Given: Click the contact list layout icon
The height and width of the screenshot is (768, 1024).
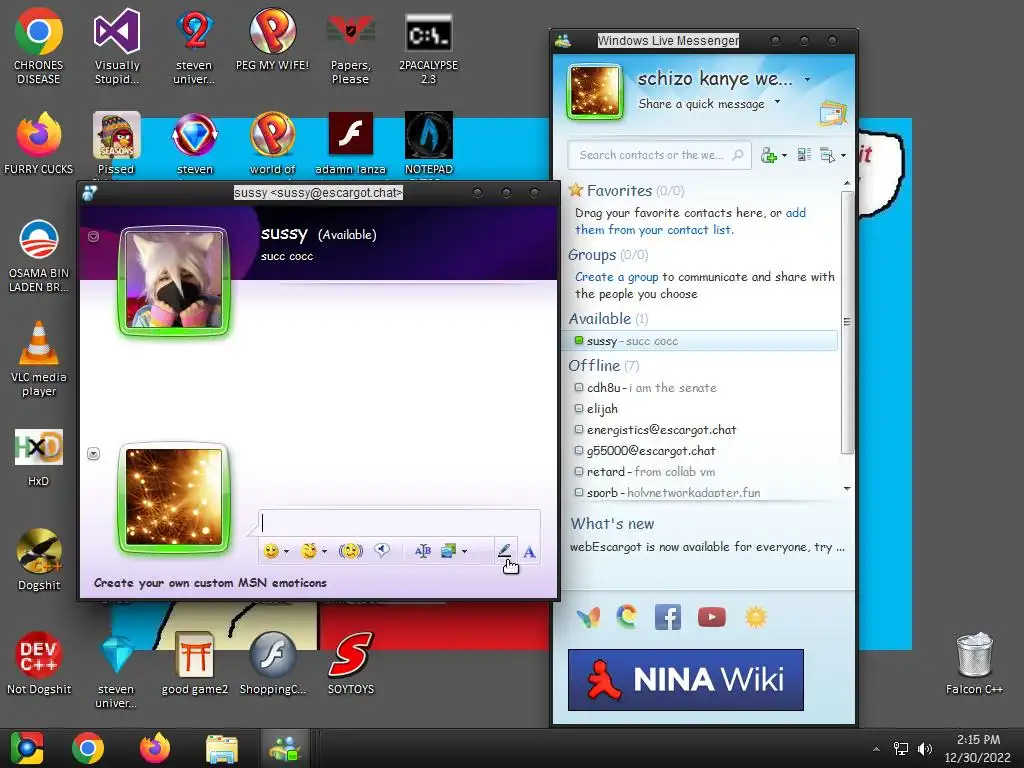Looking at the screenshot, I should point(804,155).
